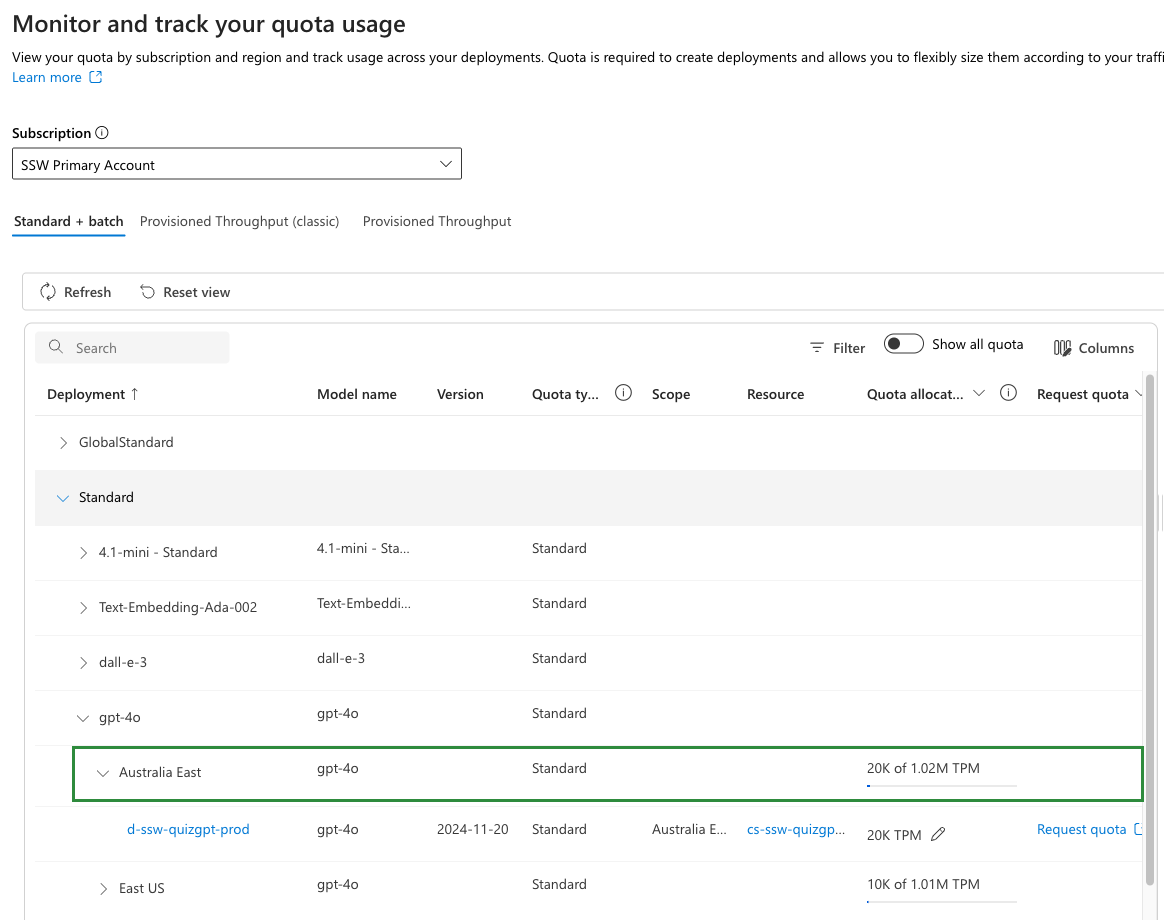Open the Columns button
Viewport: 1164px width, 920px height.
tap(1093, 348)
